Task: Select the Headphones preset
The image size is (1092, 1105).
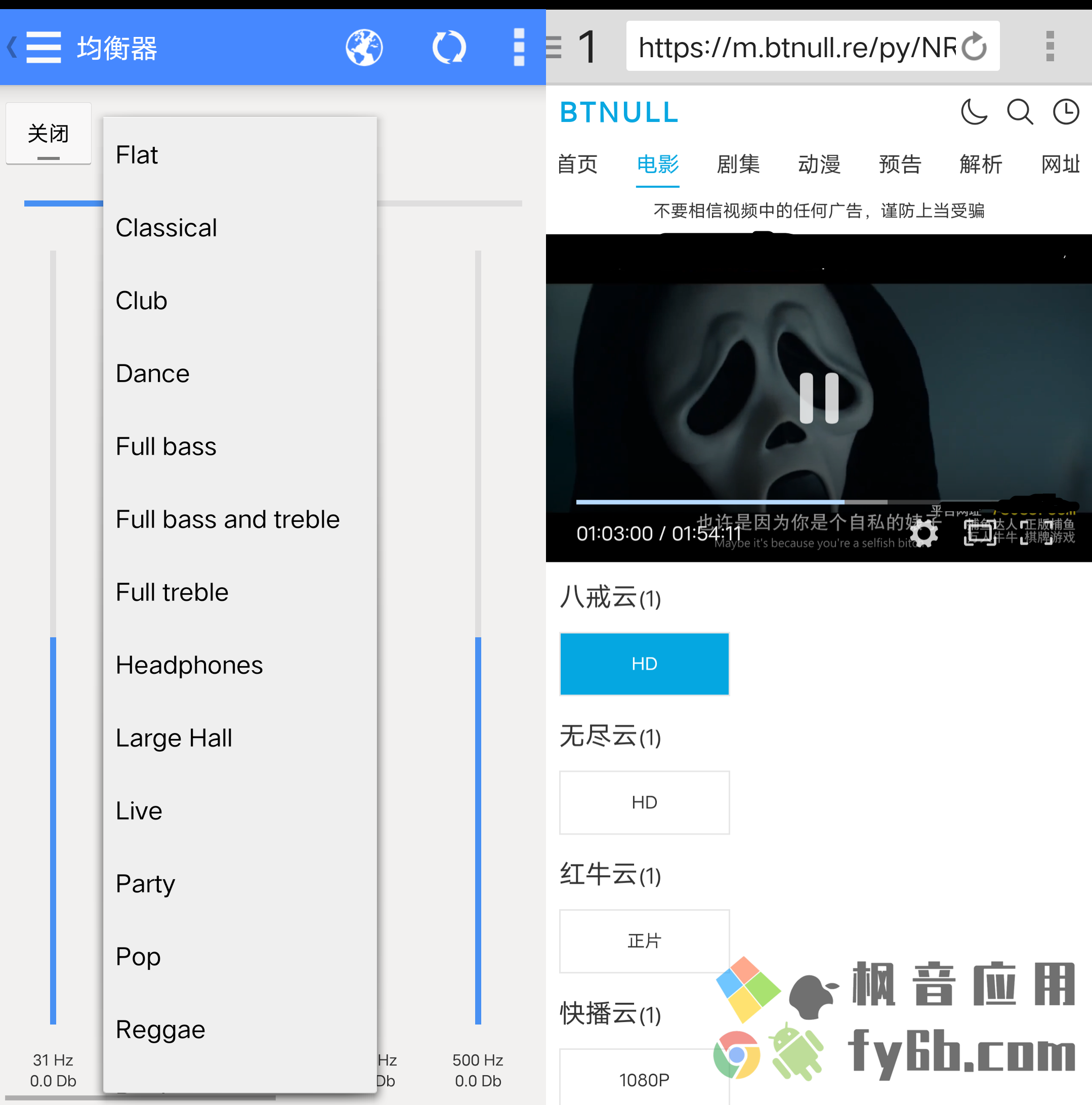Action: 239,665
